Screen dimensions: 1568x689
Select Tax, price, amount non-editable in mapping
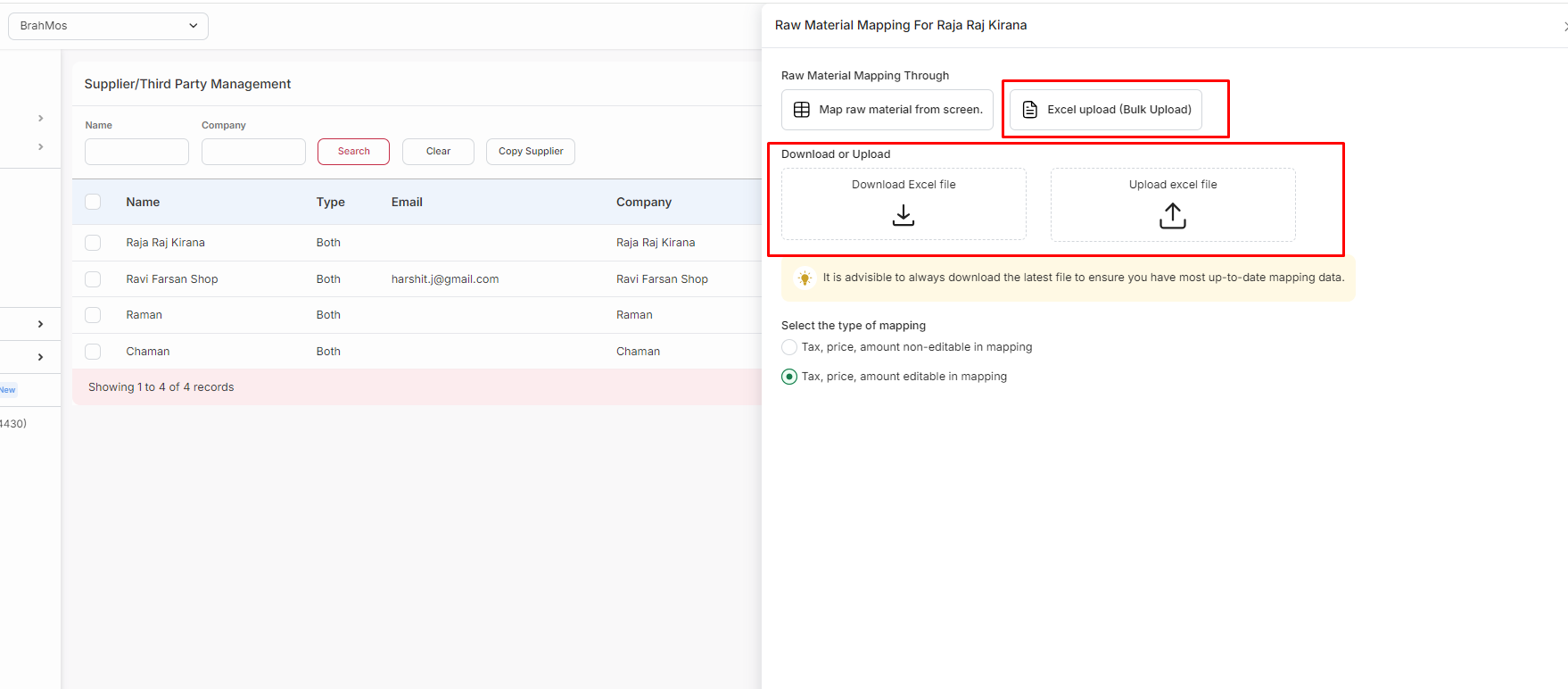[x=789, y=347]
